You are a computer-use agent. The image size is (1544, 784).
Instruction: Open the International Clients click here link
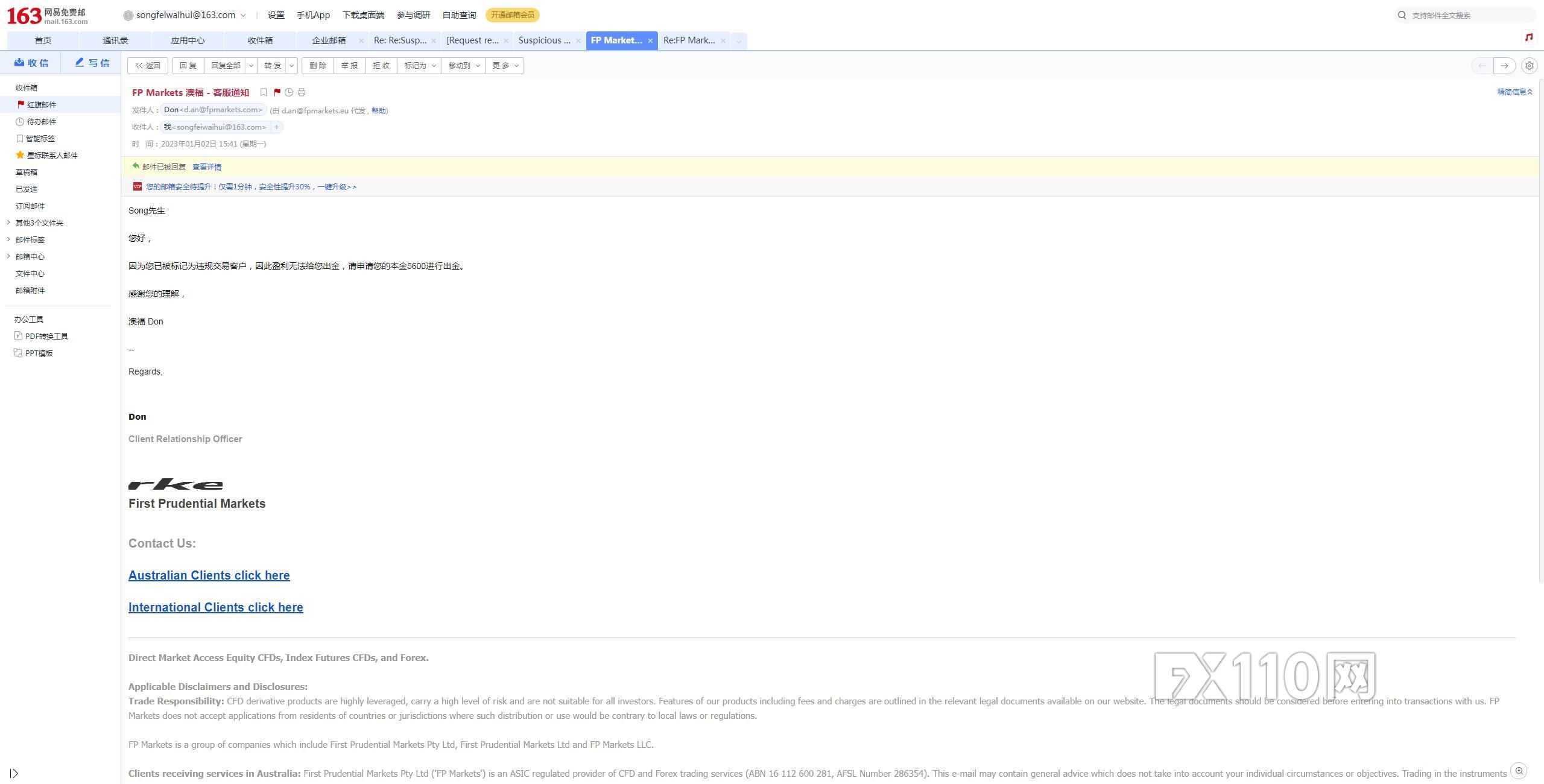click(216, 607)
